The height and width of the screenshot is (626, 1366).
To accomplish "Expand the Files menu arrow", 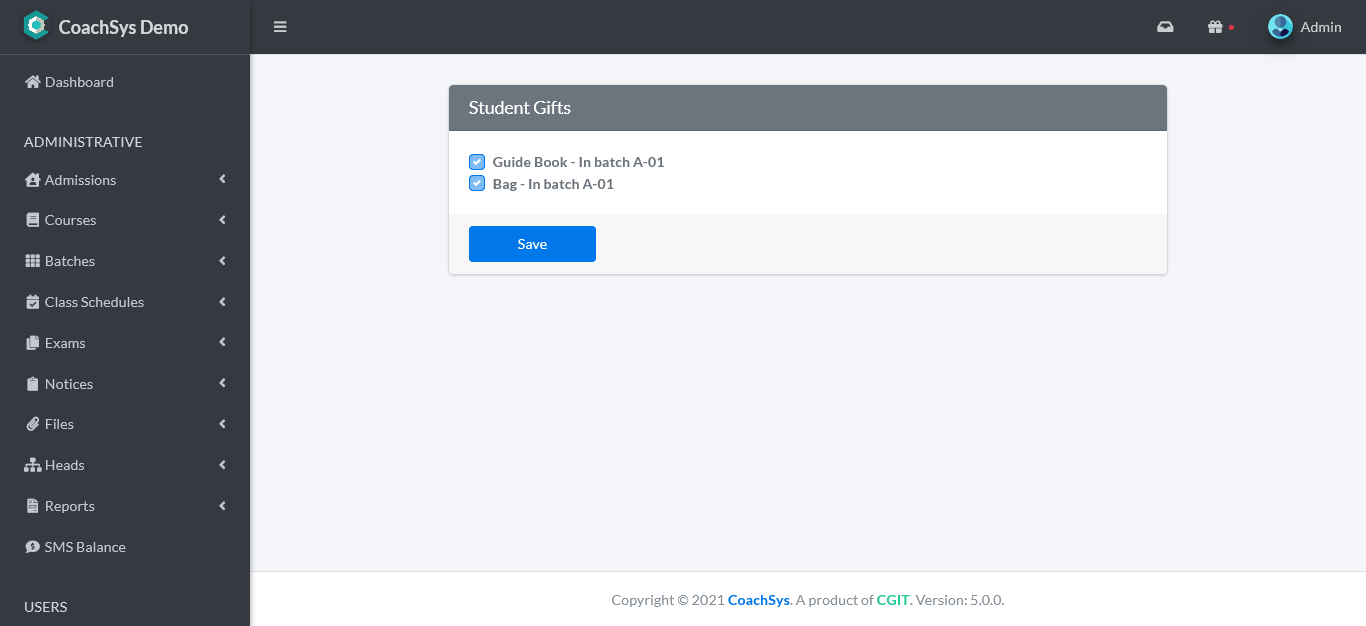I will click(x=222, y=424).
